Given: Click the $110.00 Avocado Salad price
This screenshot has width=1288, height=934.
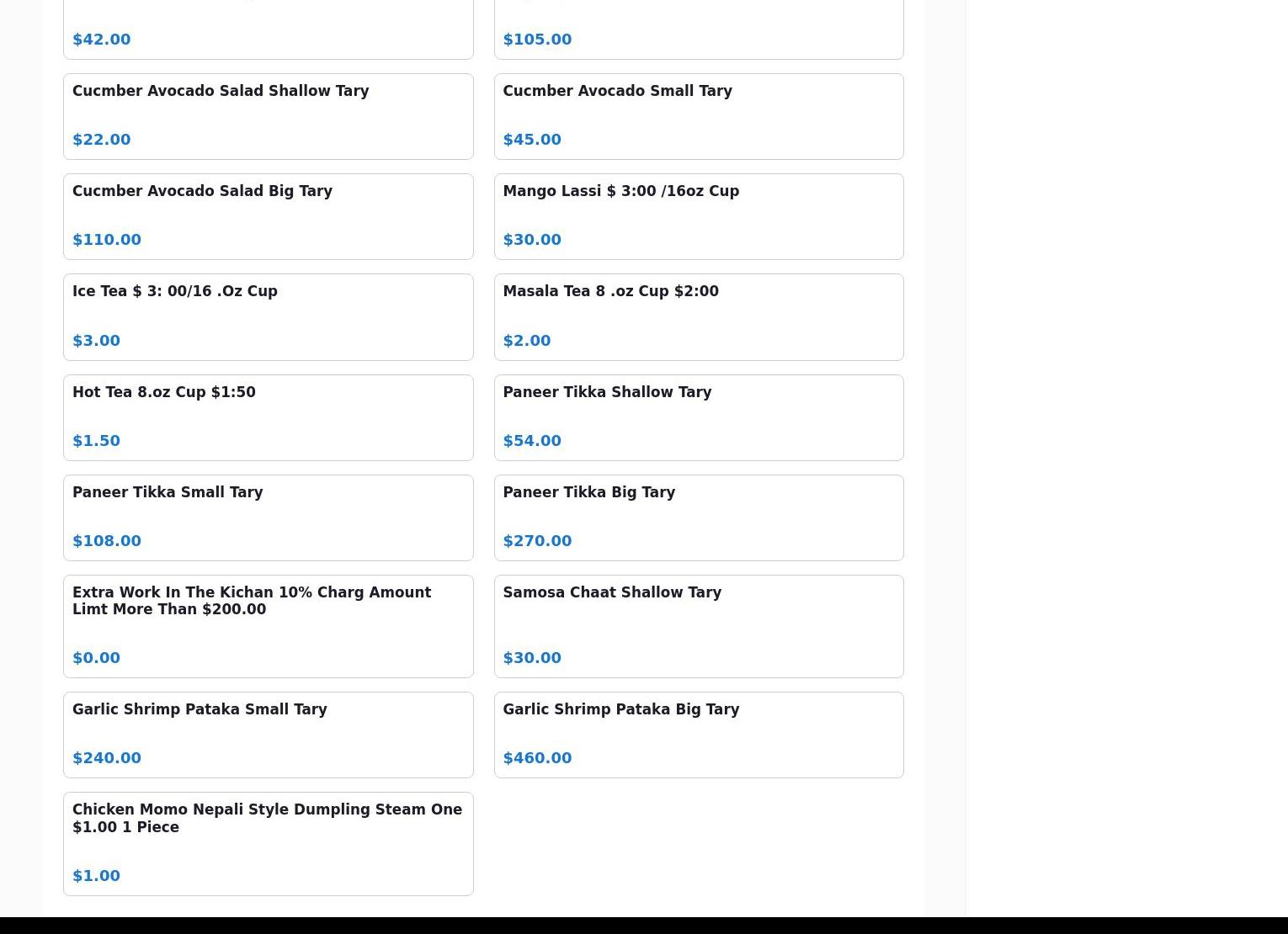Looking at the screenshot, I should point(107,240).
